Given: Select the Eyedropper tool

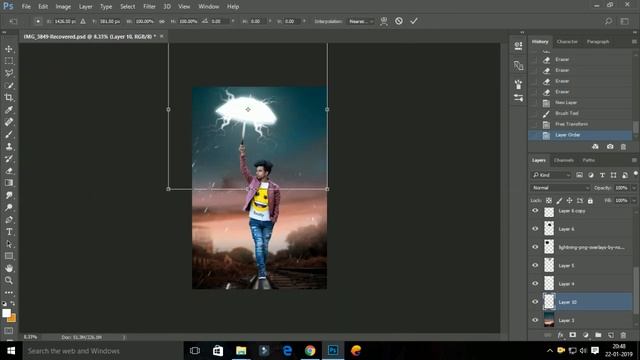Looking at the screenshot, I should [9, 110].
